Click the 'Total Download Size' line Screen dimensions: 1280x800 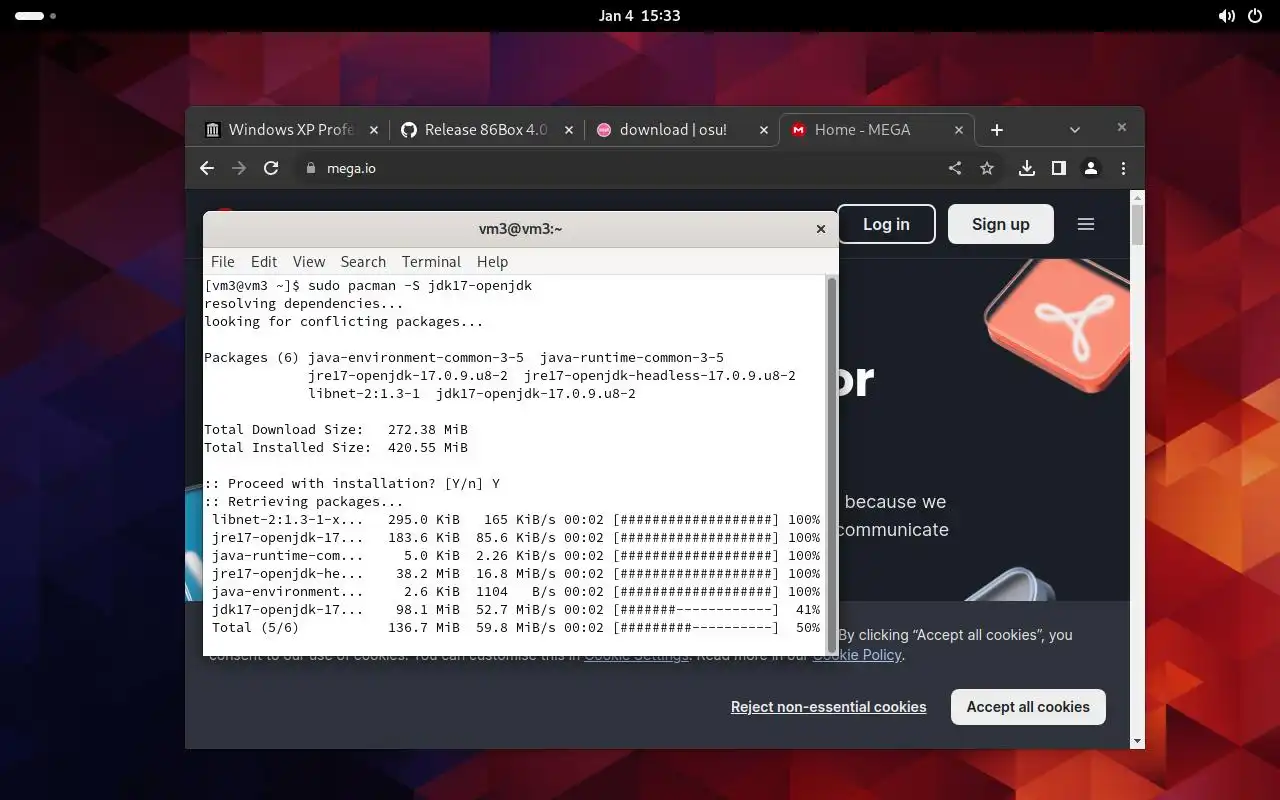click(336, 429)
